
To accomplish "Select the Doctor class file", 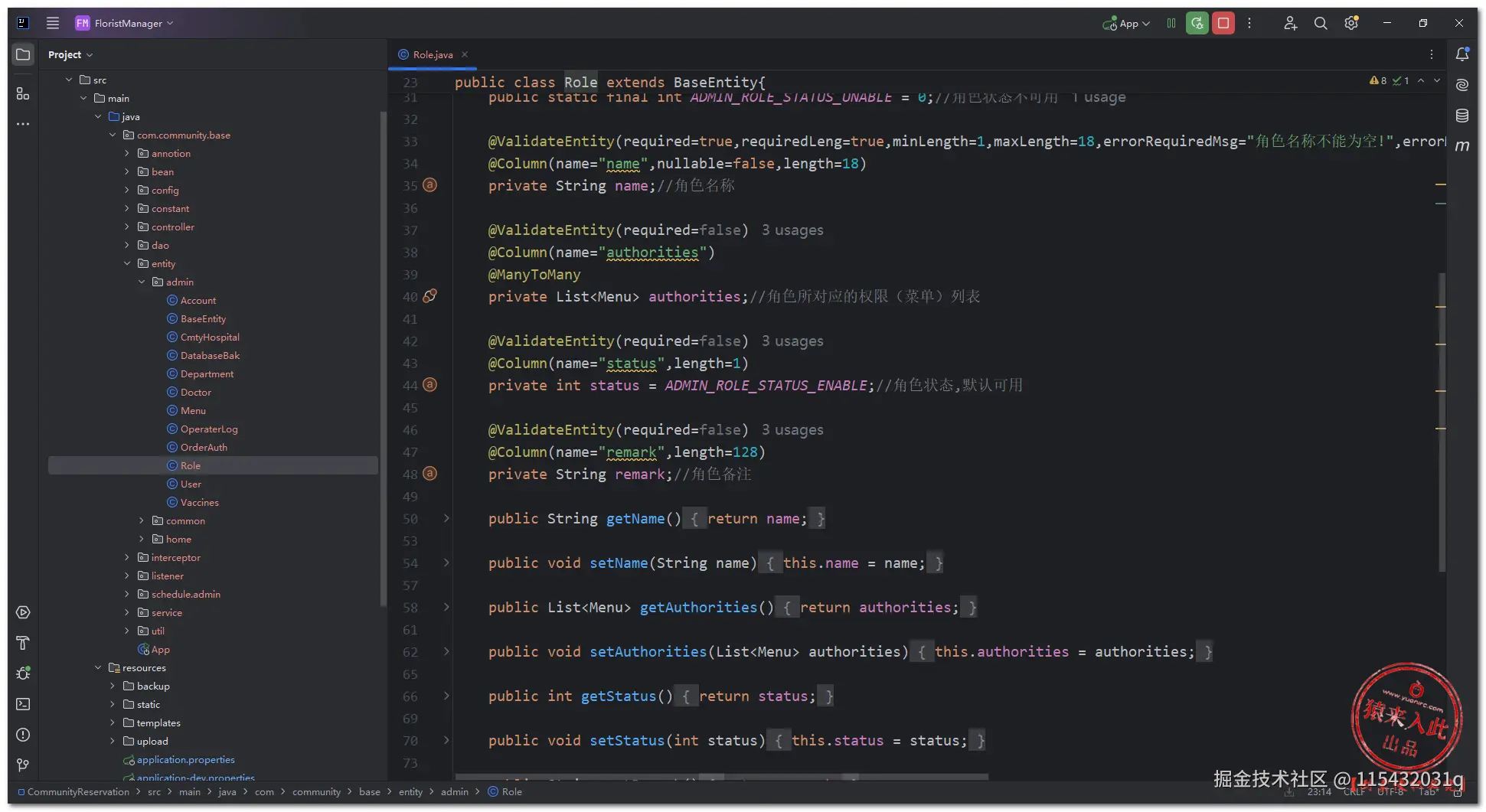I will click(196, 392).
